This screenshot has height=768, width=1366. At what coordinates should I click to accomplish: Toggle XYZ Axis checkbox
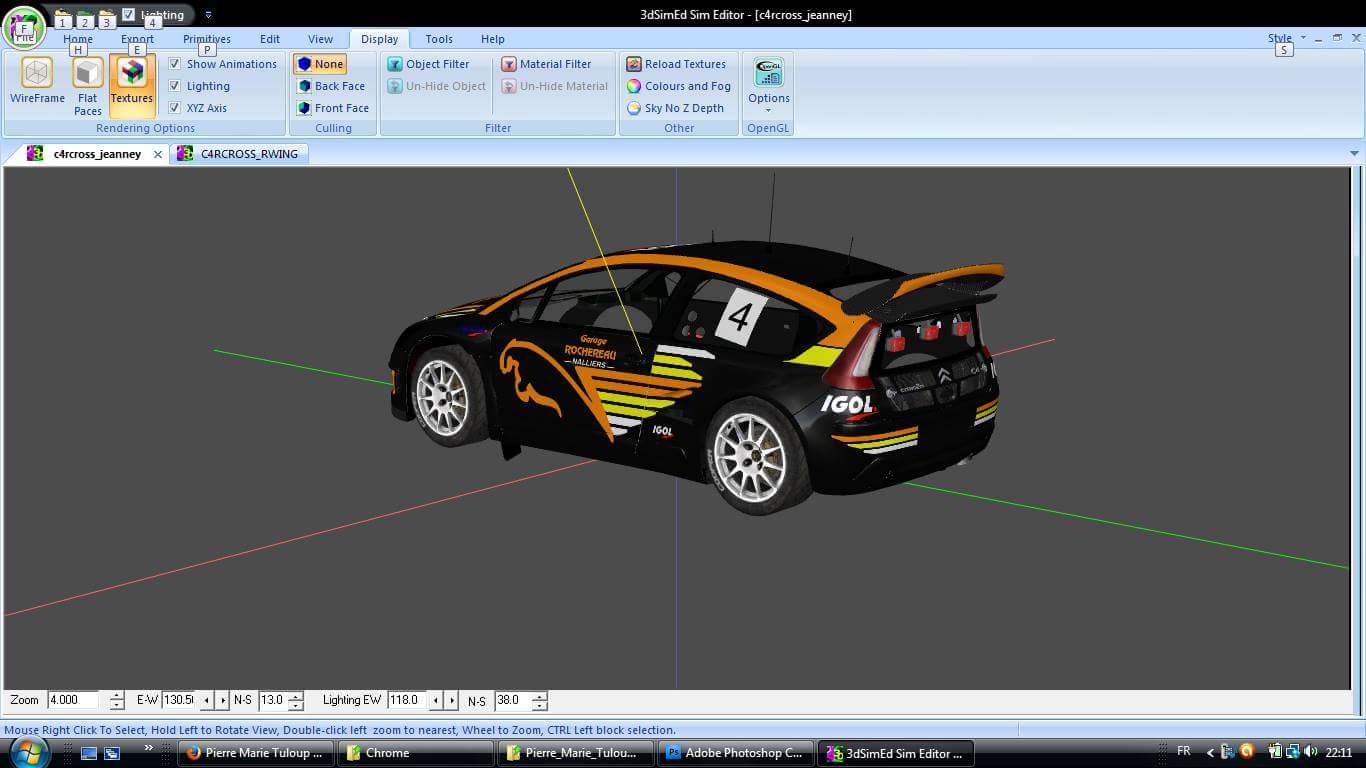point(175,108)
